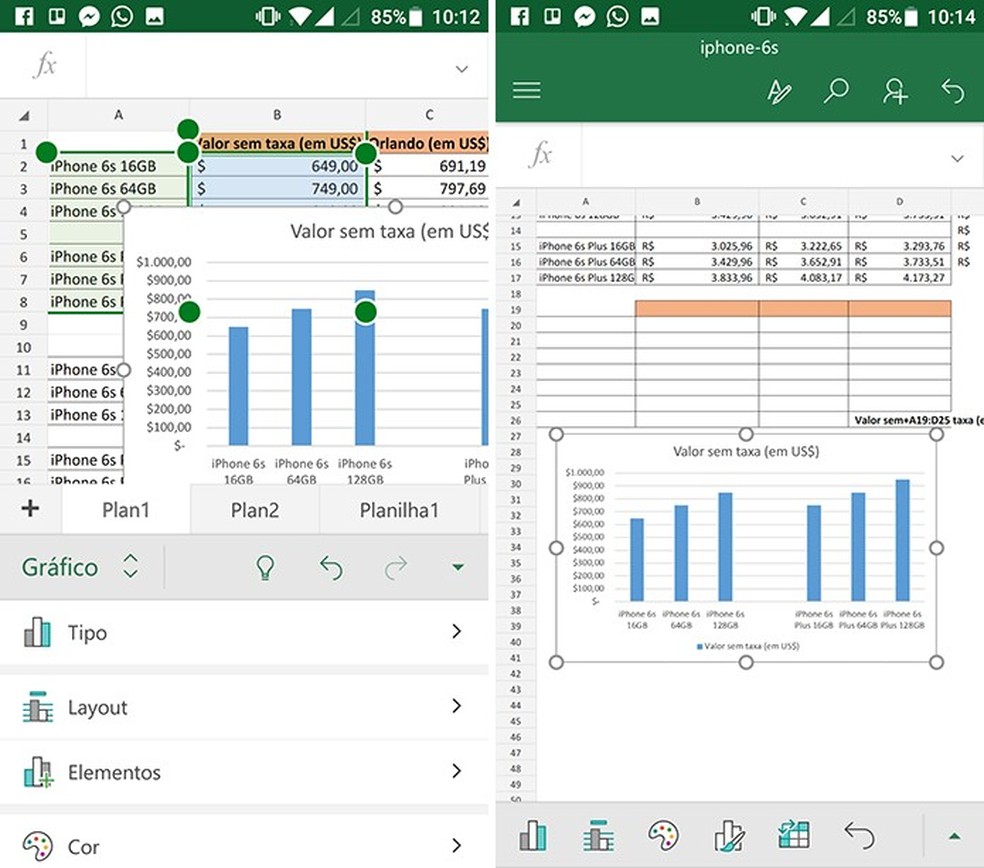Image resolution: width=984 pixels, height=868 pixels.
Task: Tap the Share person-plus icon in top bar
Action: (x=895, y=90)
